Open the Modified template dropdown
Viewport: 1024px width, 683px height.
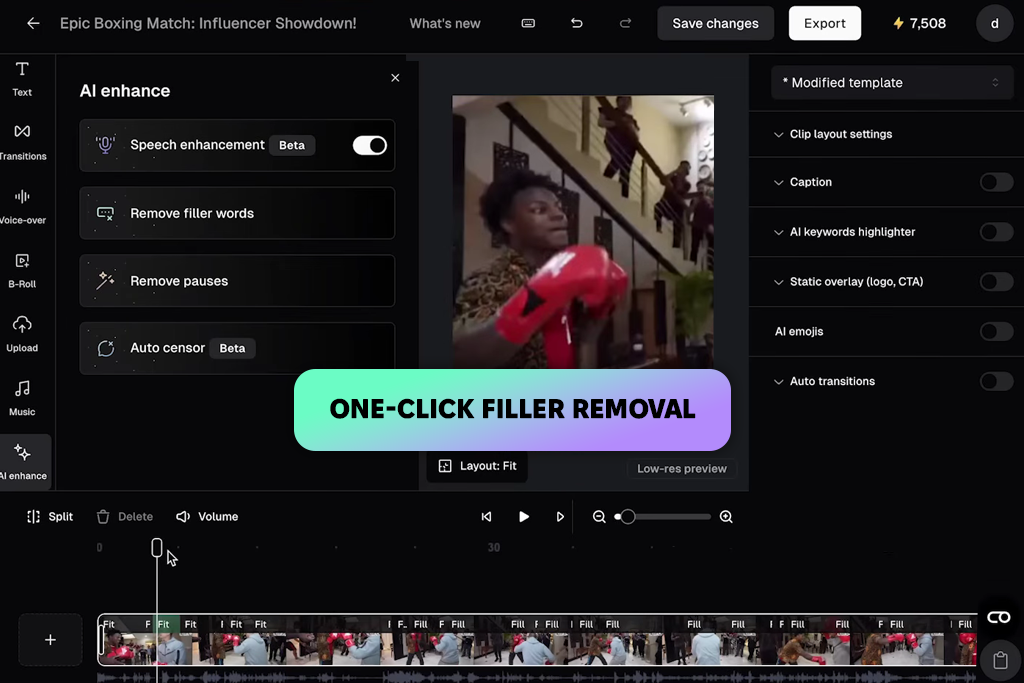pyautogui.click(x=891, y=83)
